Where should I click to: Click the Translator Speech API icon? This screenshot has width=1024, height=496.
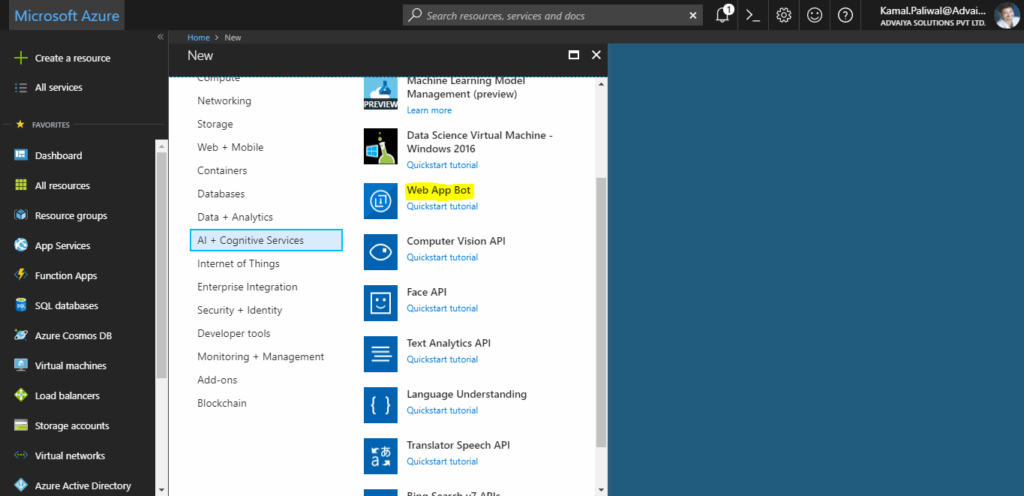[381, 456]
